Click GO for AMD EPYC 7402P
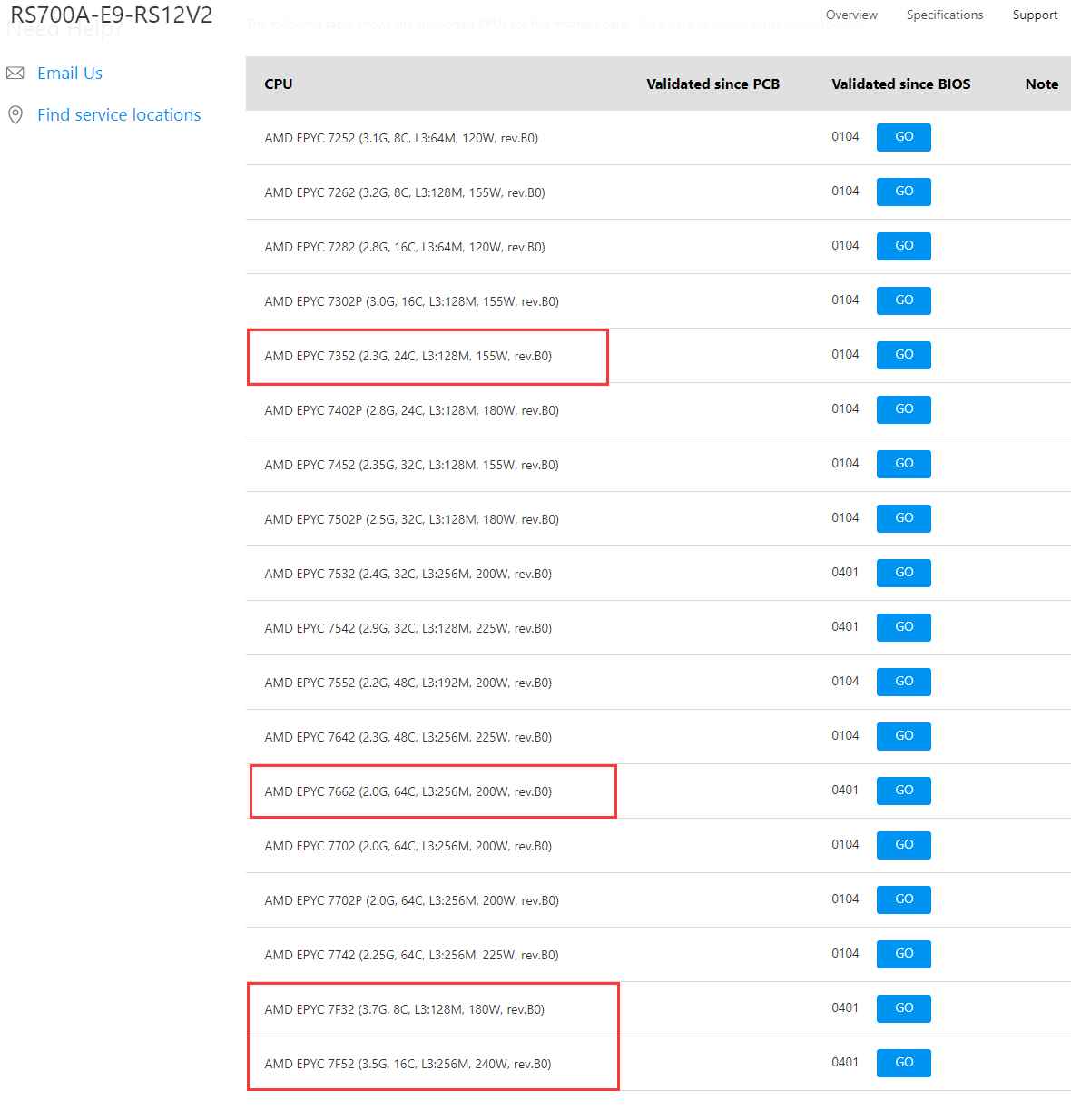 click(904, 409)
